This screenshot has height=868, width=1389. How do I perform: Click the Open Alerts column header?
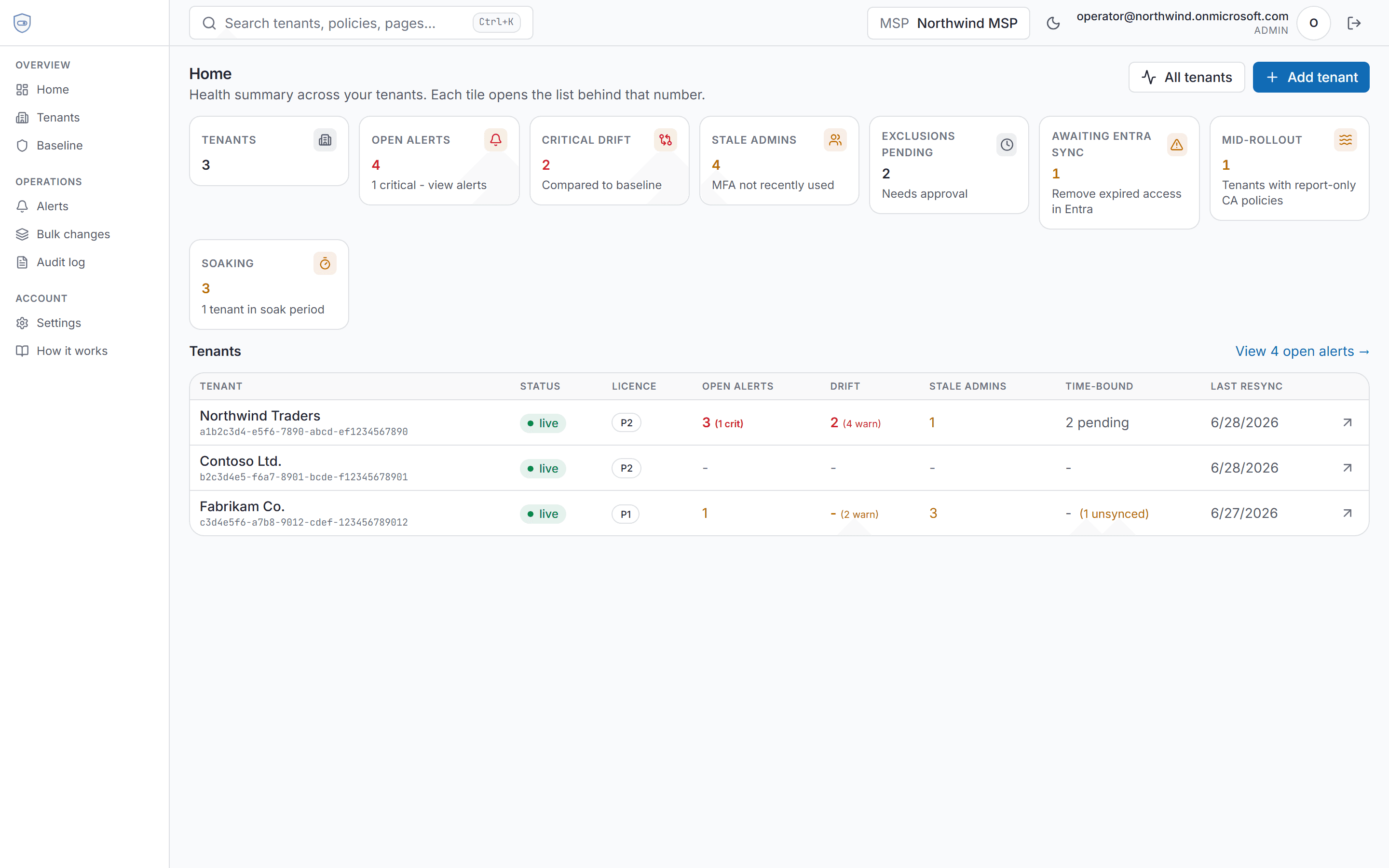[x=737, y=386]
